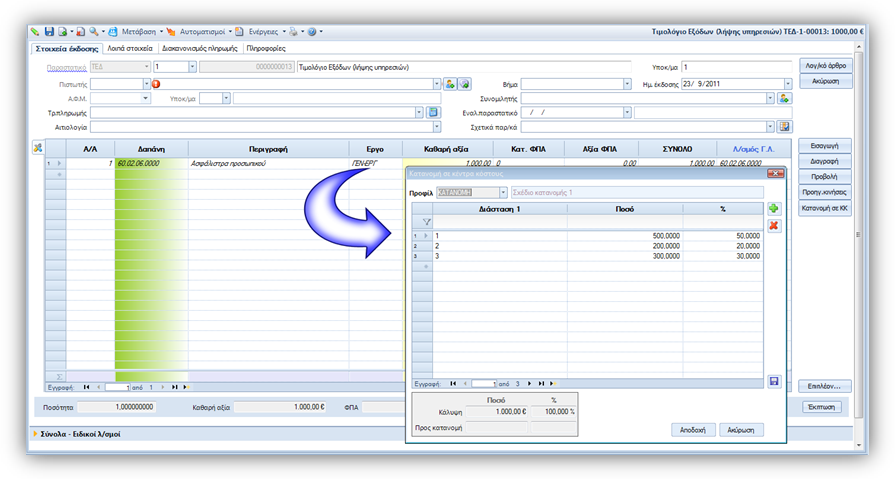Viewport: 895px width, 479px height.
Task: Click the Λογ/κό άρθρο button
Action: tap(825, 66)
